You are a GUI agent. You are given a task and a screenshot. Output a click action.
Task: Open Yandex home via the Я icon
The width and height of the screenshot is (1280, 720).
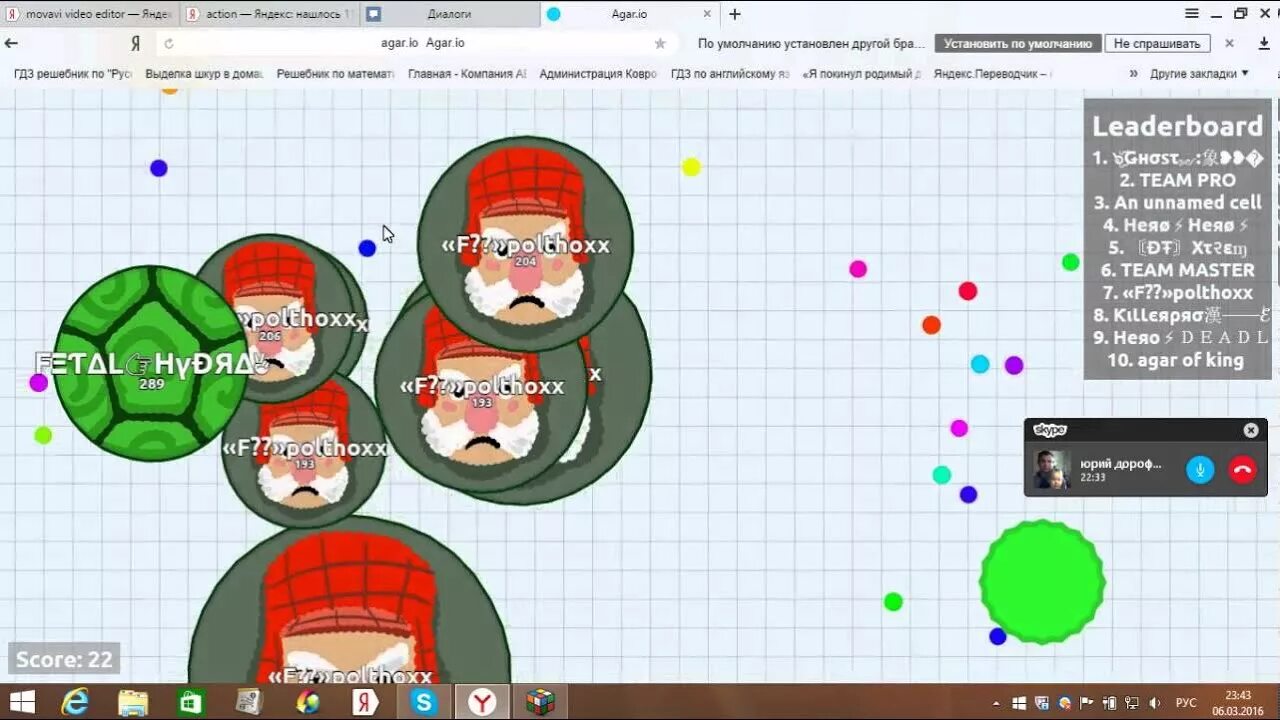(x=135, y=43)
